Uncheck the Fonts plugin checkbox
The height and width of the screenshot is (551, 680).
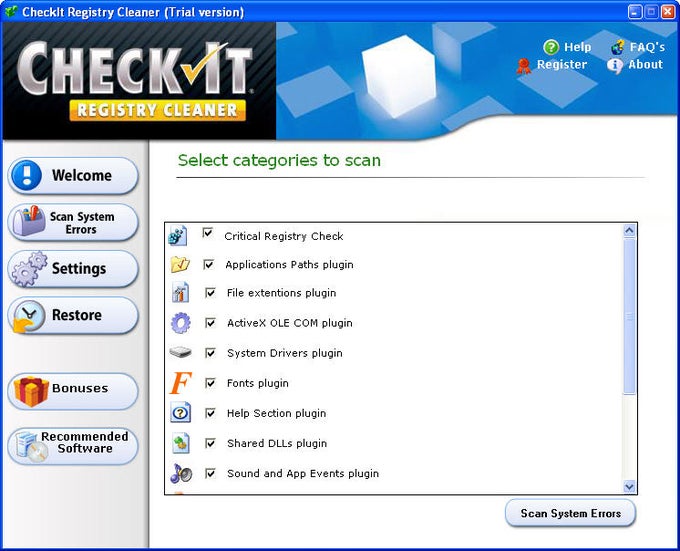click(x=210, y=383)
